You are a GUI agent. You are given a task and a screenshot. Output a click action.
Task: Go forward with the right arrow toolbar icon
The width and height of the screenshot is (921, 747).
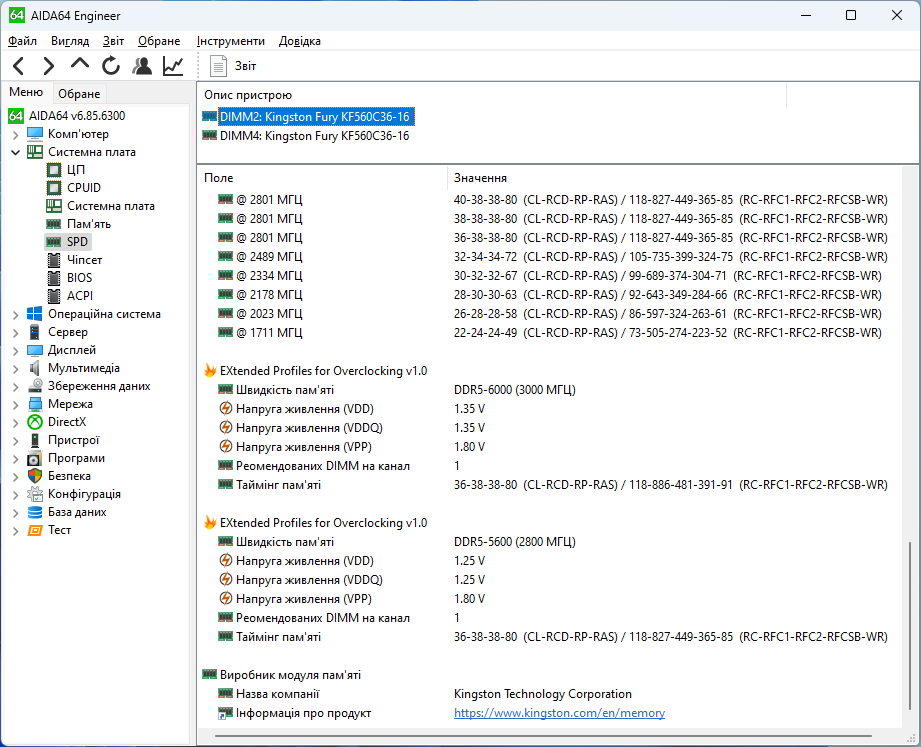coord(49,66)
